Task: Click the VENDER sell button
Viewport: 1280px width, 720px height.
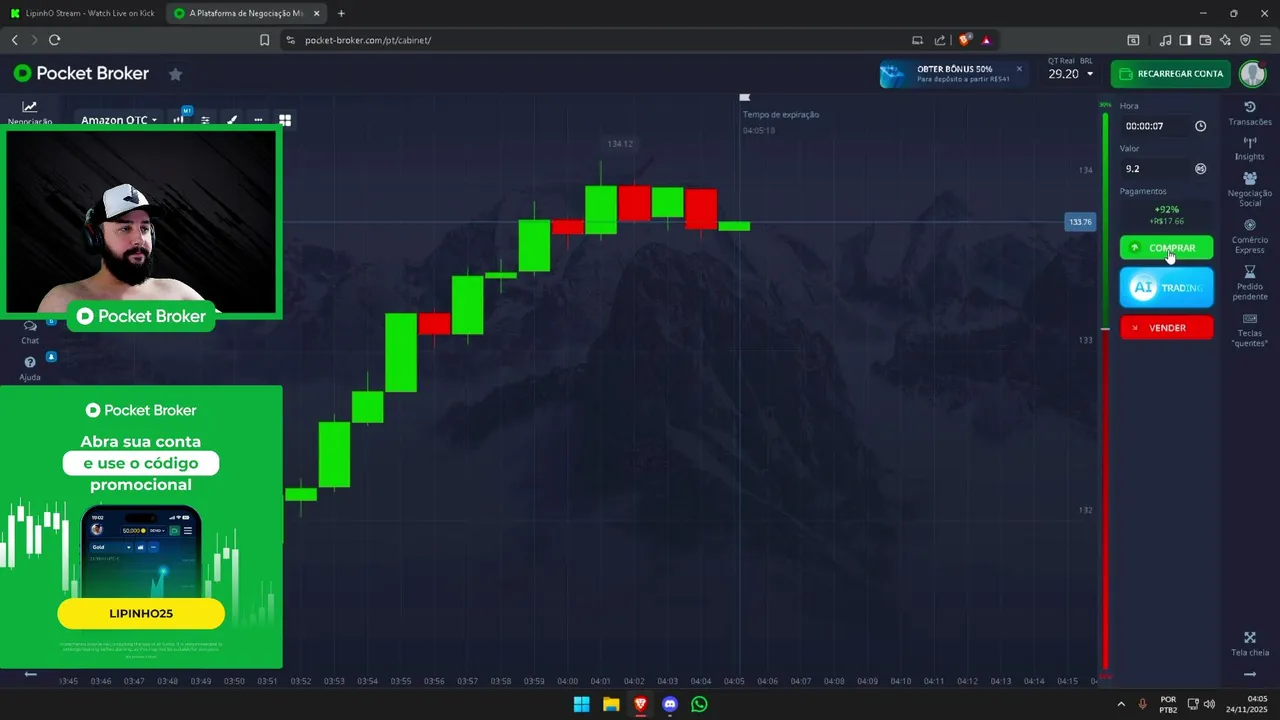Action: pyautogui.click(x=1166, y=328)
